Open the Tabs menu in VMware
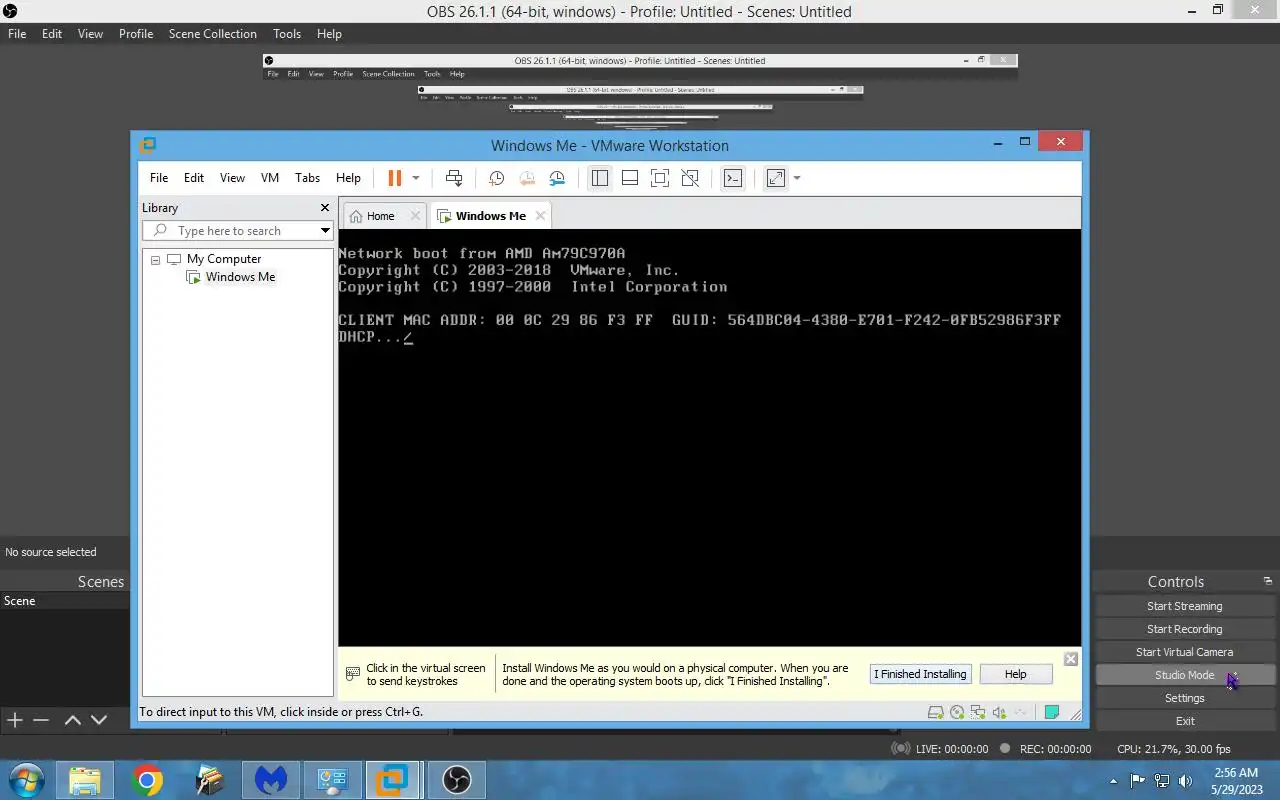This screenshot has width=1280, height=800. (307, 178)
